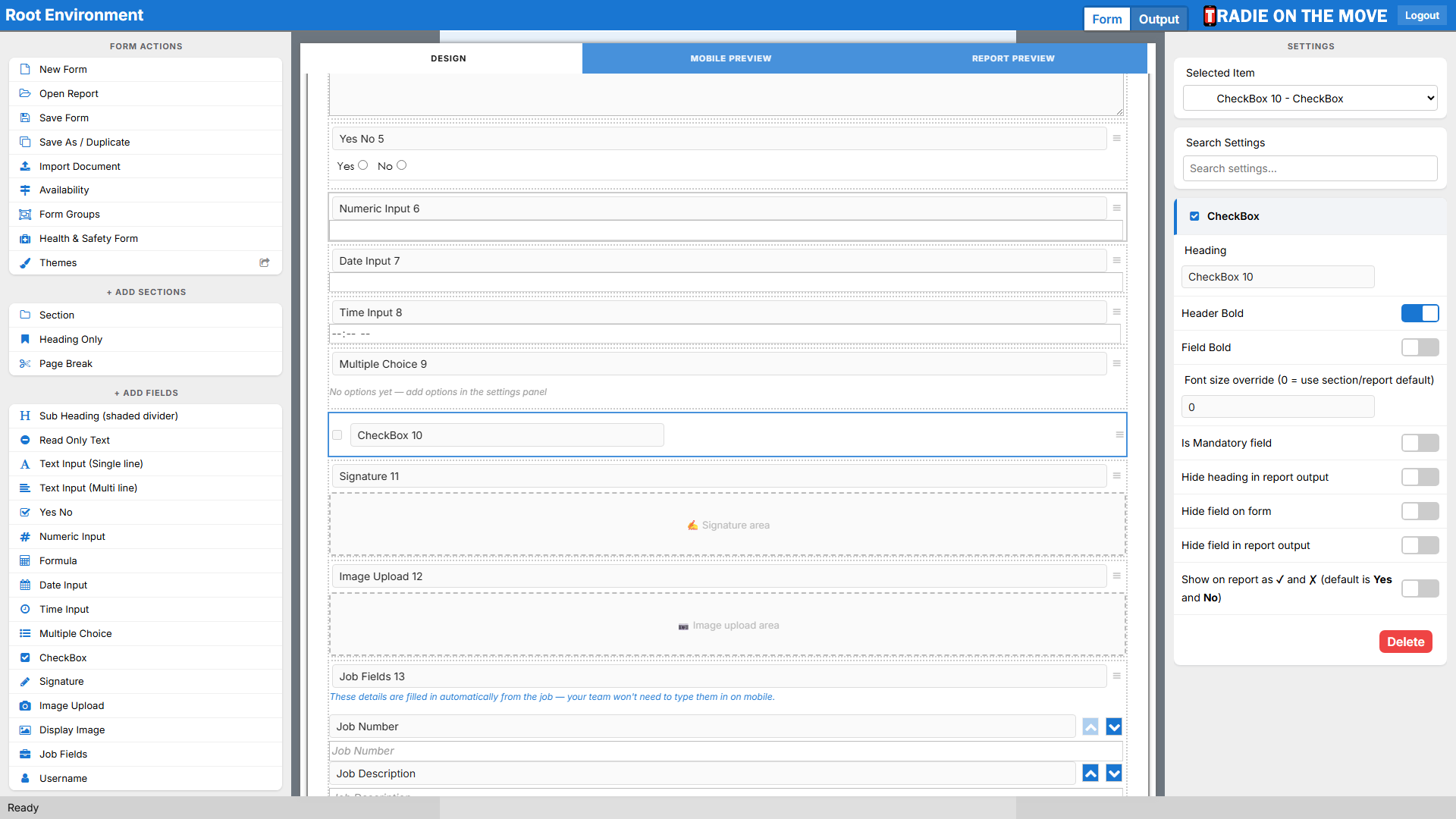The height and width of the screenshot is (819, 1456).
Task: Click the New Form page icon
Action: pyautogui.click(x=25, y=69)
